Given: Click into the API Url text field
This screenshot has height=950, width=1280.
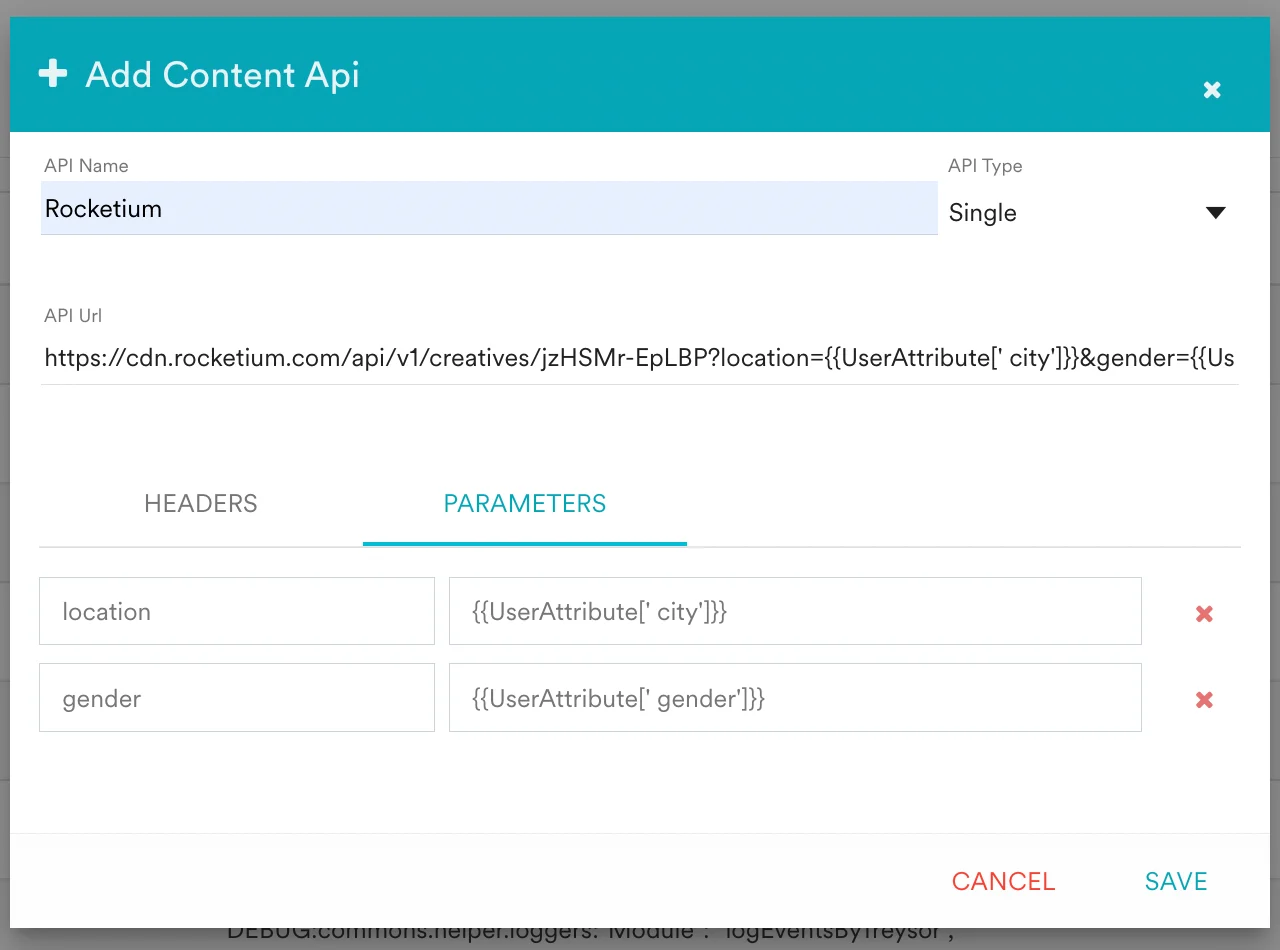Looking at the screenshot, I should 640,358.
